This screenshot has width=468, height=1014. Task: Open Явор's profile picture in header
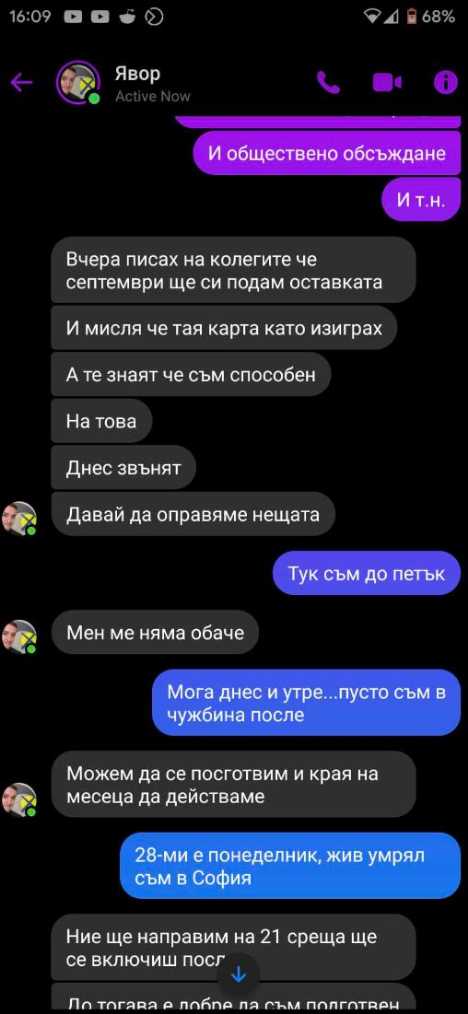(x=78, y=82)
